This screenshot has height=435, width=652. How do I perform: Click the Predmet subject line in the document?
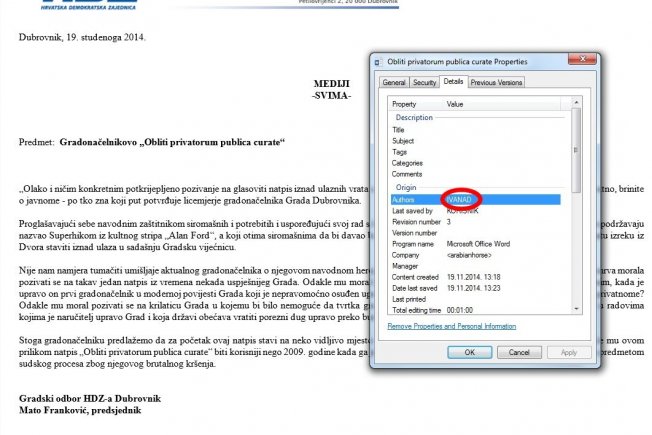point(152,142)
